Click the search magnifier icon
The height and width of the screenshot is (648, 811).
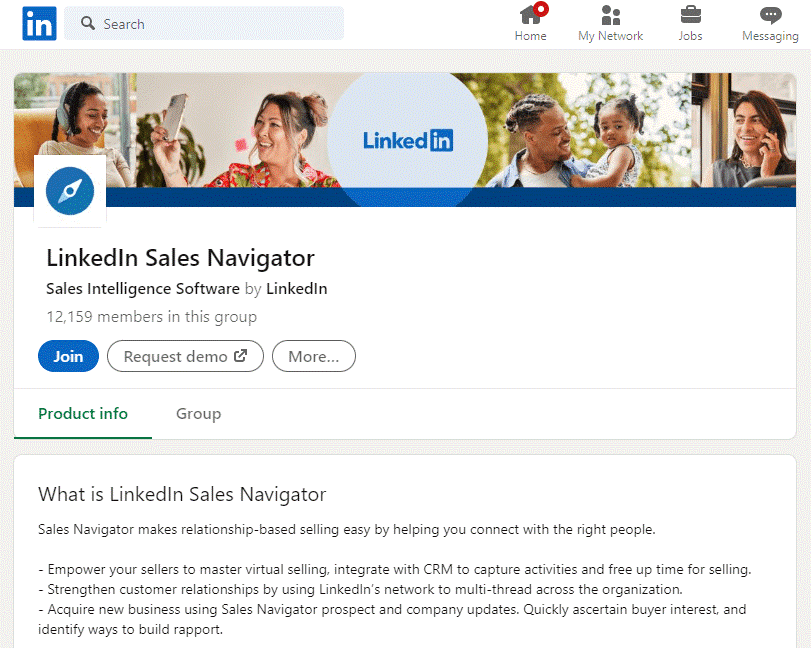(88, 23)
